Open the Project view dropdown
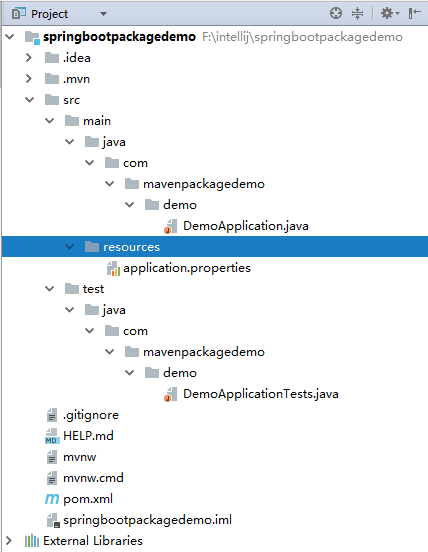This screenshot has width=428, height=552. click(x=103, y=14)
